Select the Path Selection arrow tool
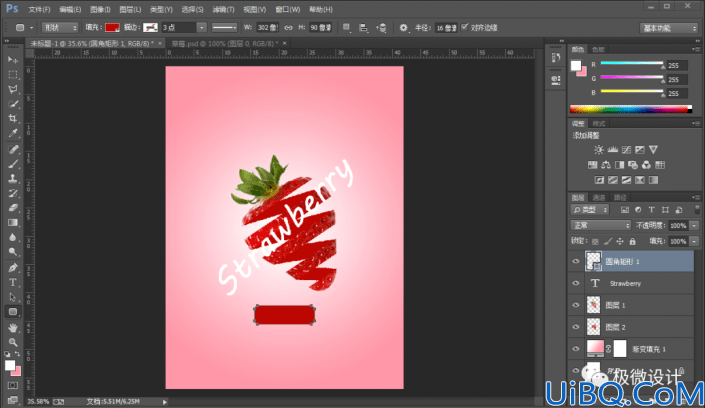This screenshot has height=408, width=705. tap(13, 297)
